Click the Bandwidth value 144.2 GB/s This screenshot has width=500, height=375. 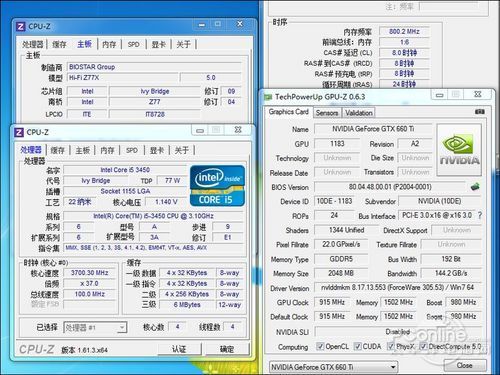pos(451,273)
